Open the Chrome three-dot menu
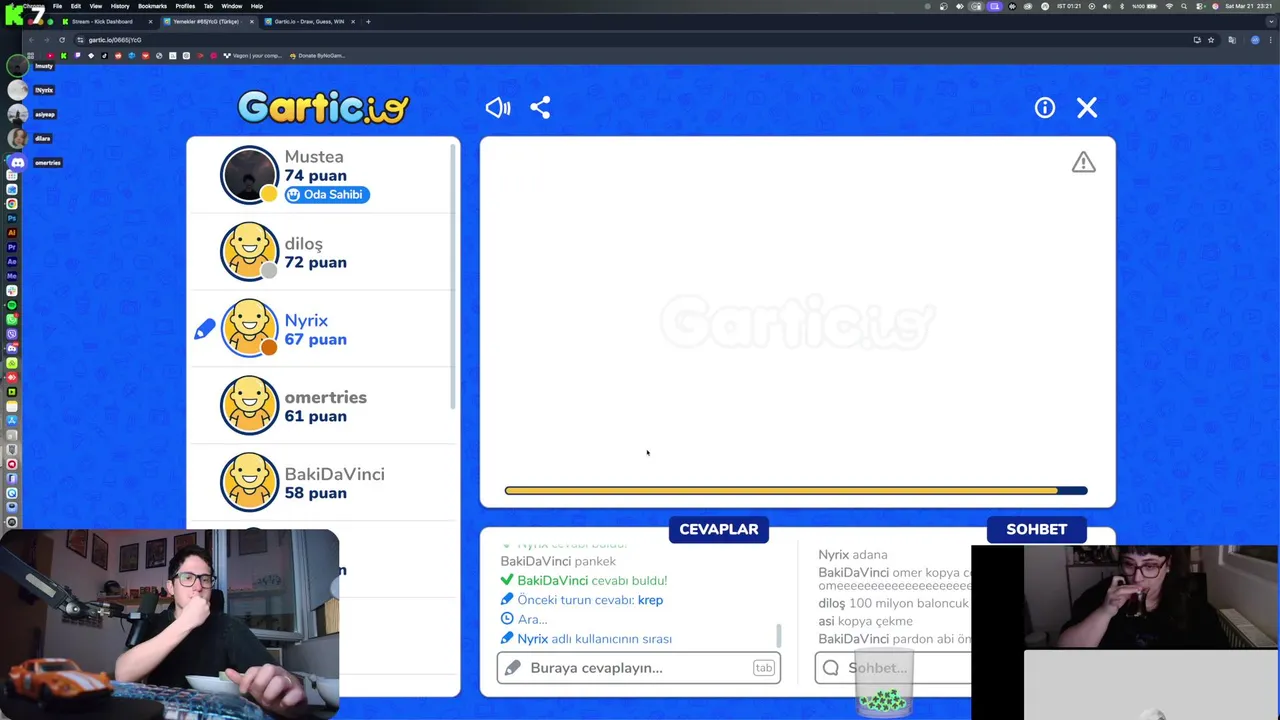The width and height of the screenshot is (1280, 720). point(1270,40)
